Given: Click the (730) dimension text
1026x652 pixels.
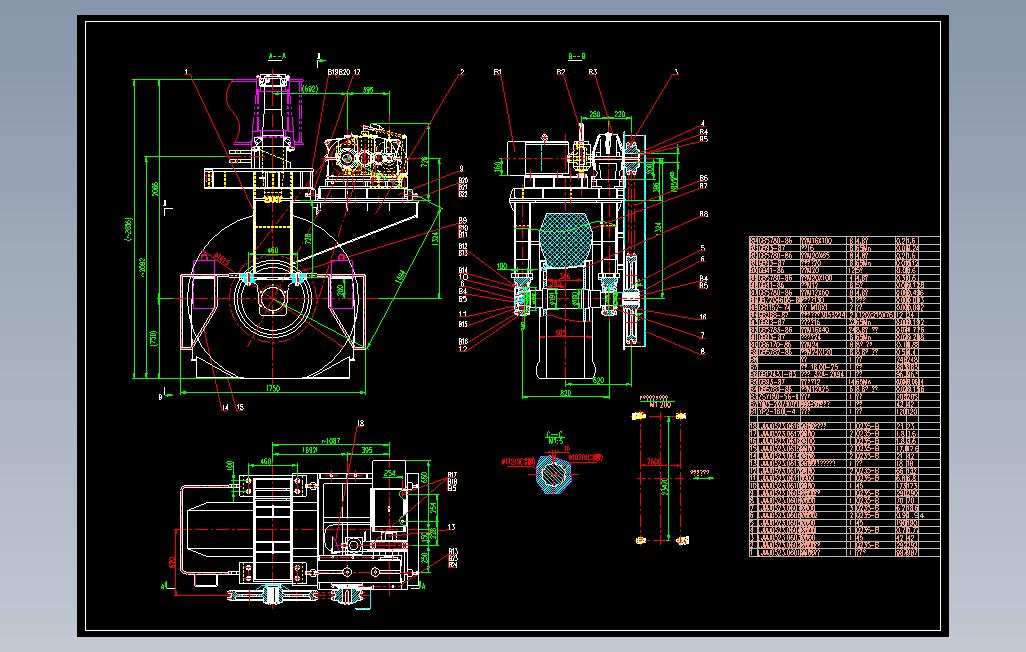Looking at the screenshot, I should tap(154, 338).
